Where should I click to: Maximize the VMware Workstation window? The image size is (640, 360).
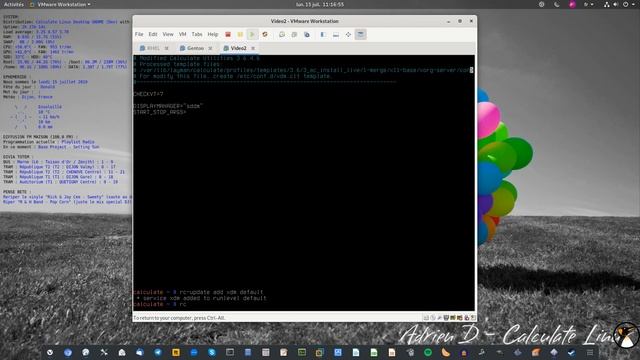(460, 21)
